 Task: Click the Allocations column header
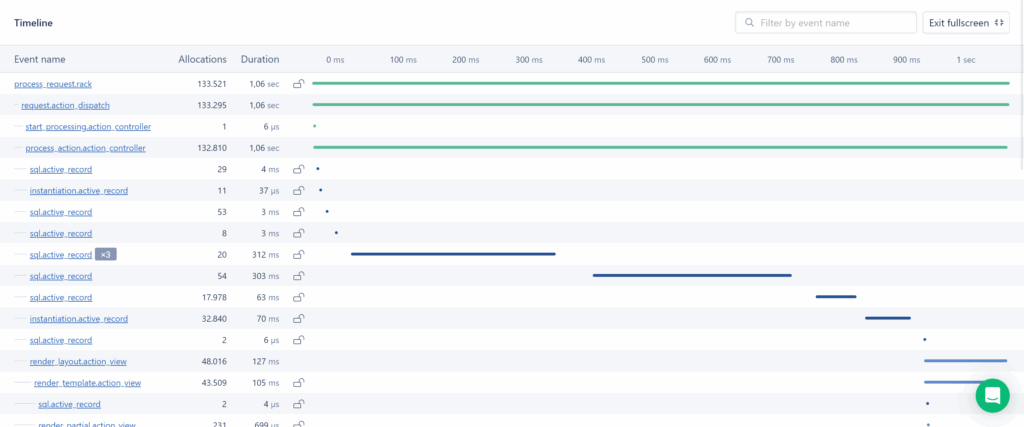pos(202,59)
